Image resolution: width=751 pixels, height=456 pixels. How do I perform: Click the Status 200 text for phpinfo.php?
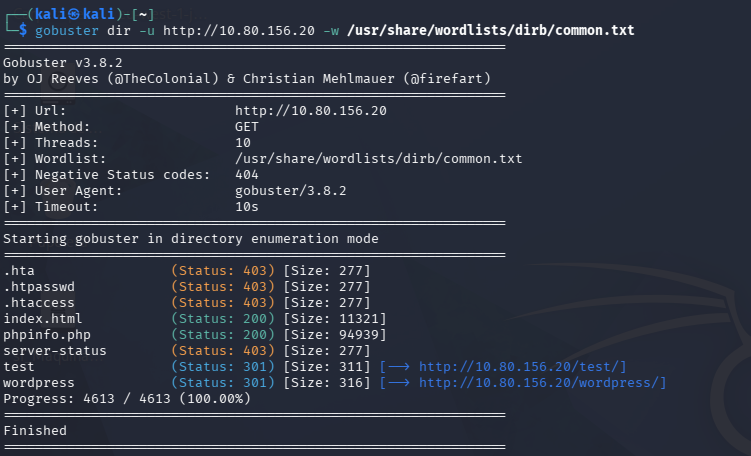pyautogui.click(x=223, y=335)
